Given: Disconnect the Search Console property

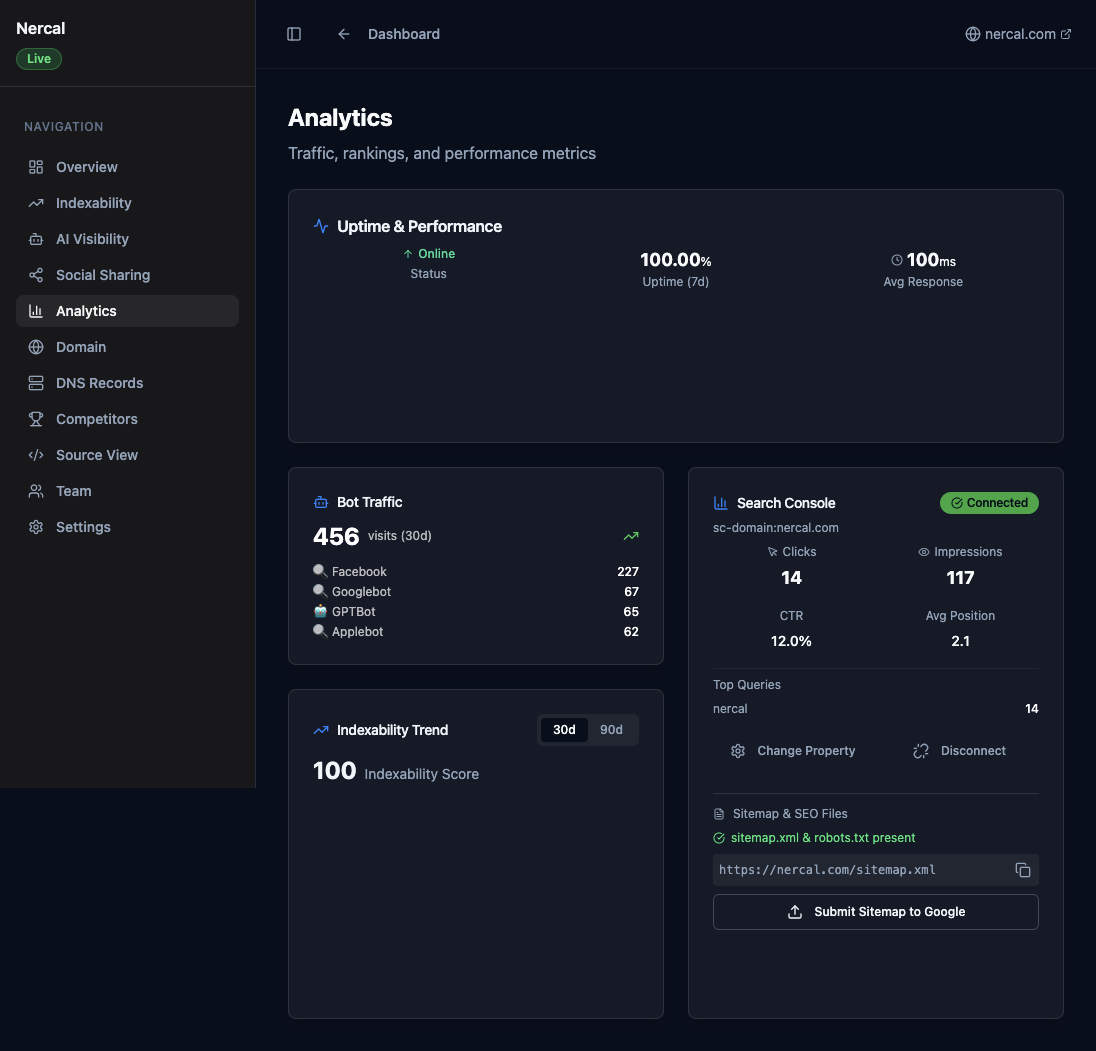Looking at the screenshot, I should pyautogui.click(x=959, y=751).
